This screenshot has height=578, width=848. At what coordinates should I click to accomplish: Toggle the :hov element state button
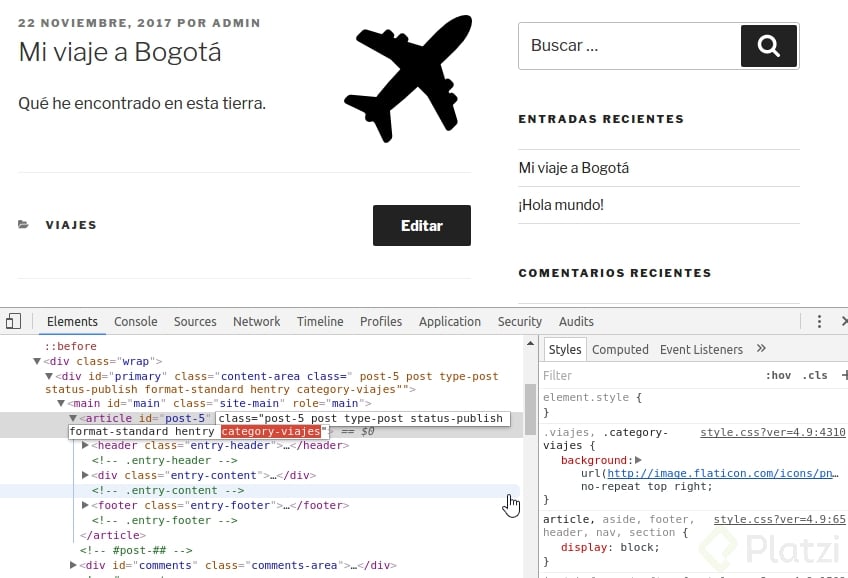click(x=778, y=375)
